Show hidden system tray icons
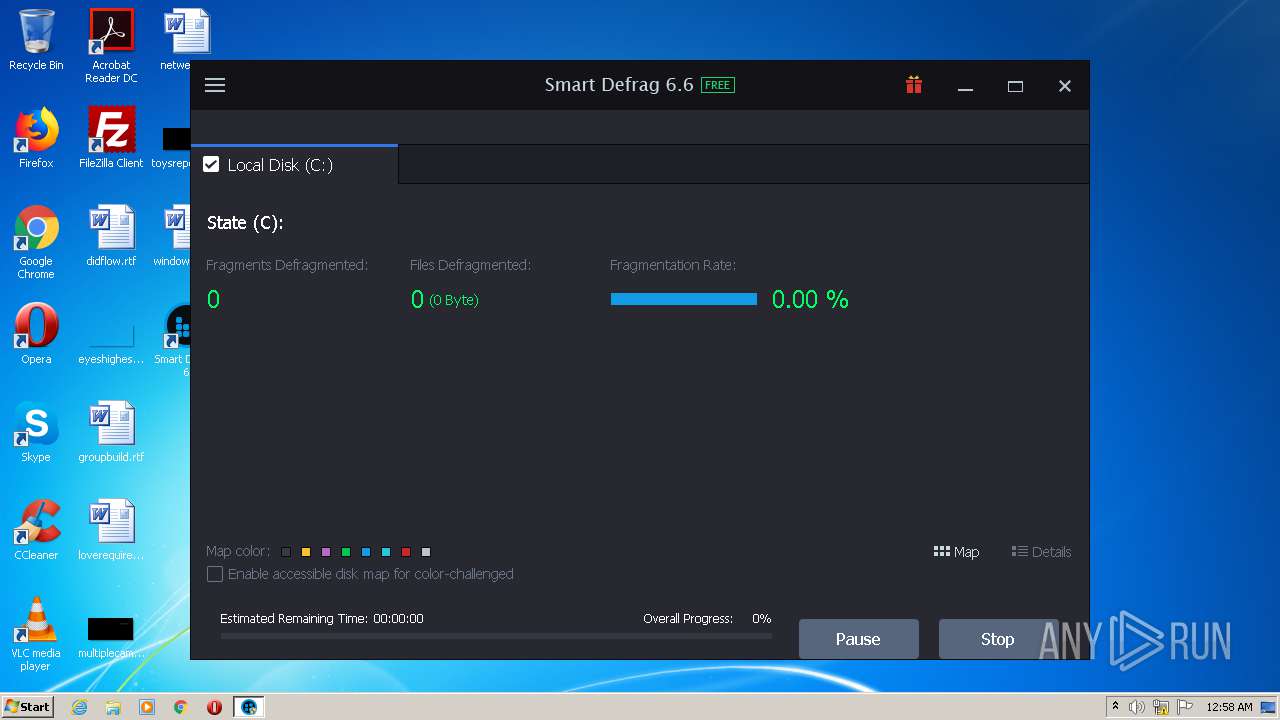This screenshot has height=720, width=1280. (1115, 707)
